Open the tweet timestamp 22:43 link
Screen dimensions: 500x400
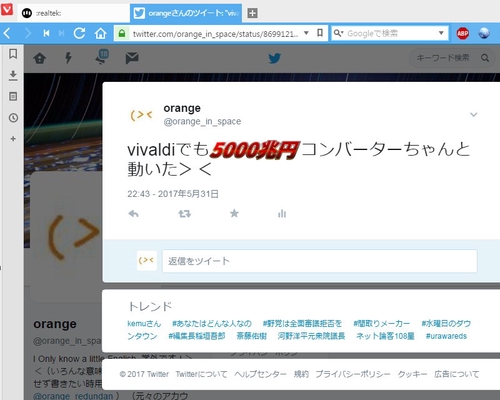click(x=173, y=194)
